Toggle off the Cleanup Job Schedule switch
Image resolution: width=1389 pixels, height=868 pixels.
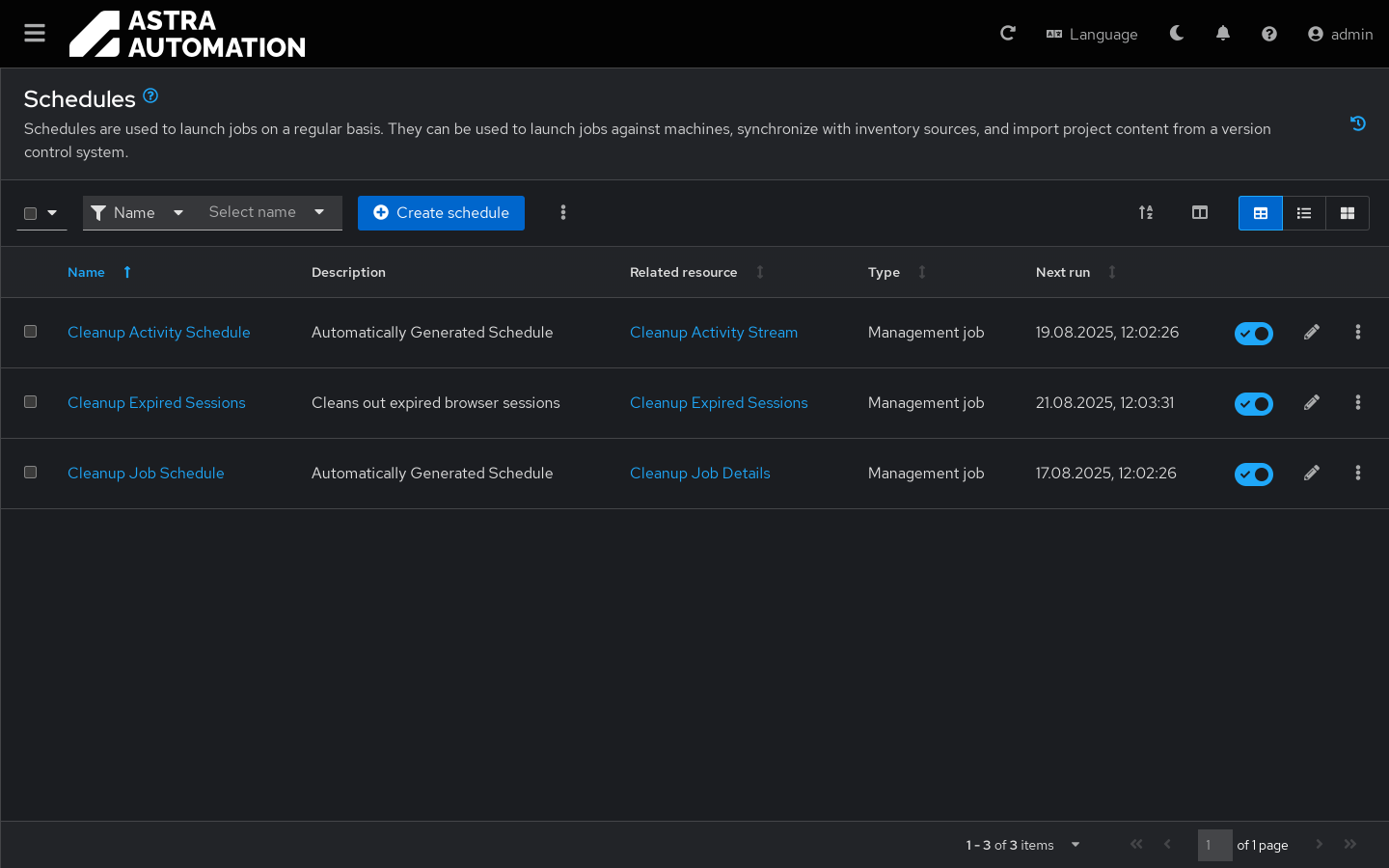(x=1254, y=475)
